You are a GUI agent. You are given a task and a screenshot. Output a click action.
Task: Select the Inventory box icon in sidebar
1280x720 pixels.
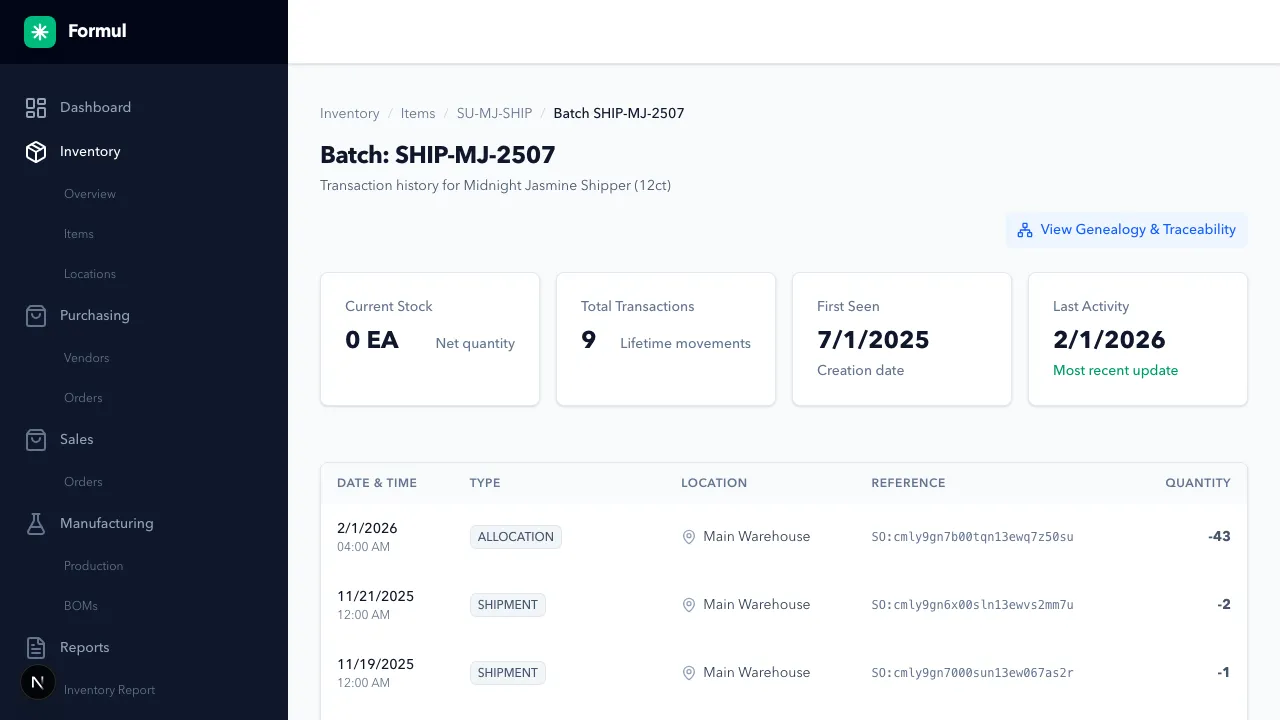pyautogui.click(x=36, y=151)
